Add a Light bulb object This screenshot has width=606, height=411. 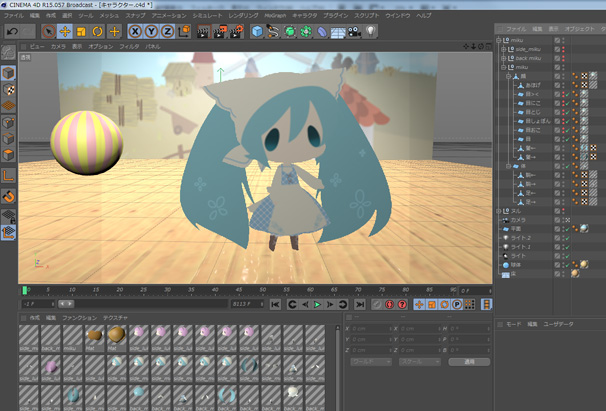pos(371,31)
